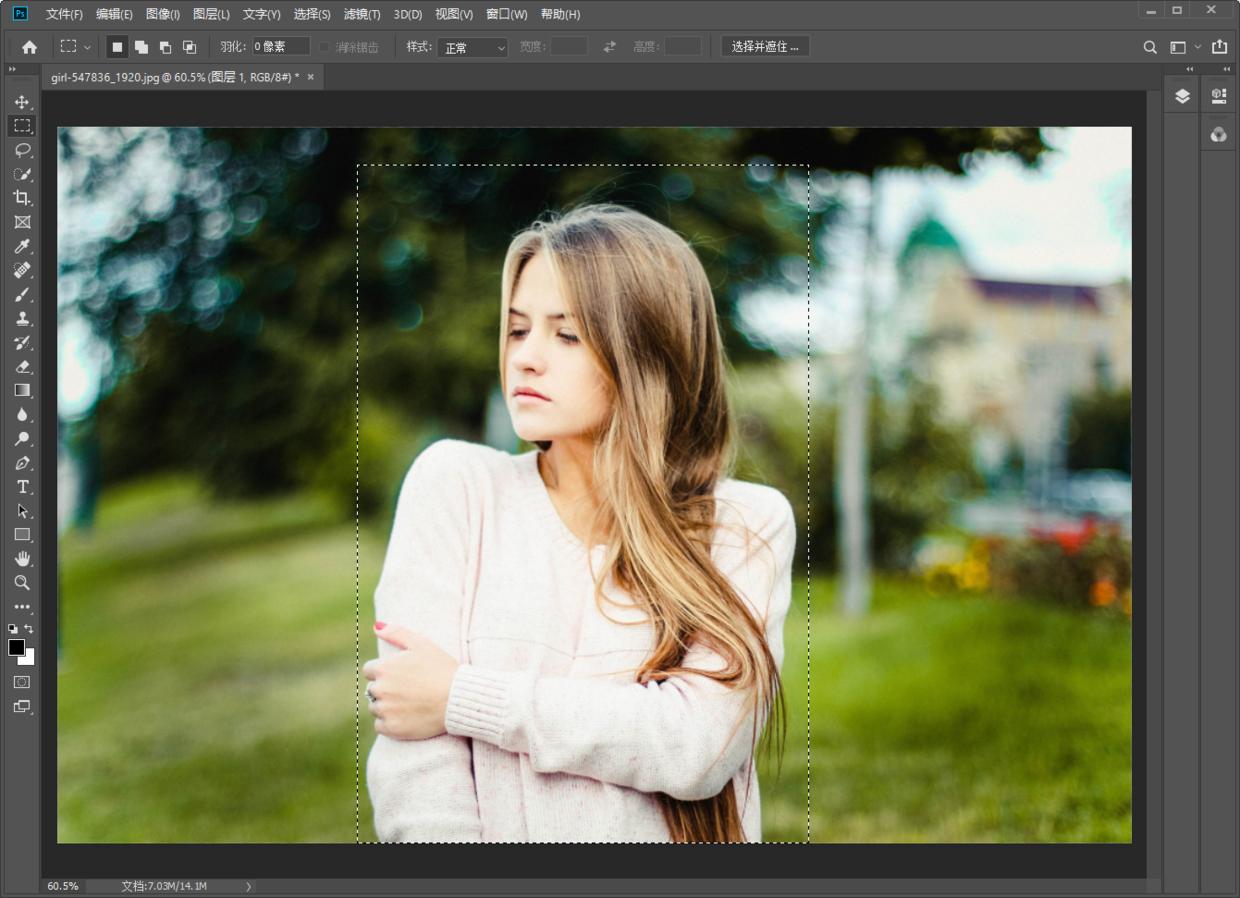
Task: Select the Lasso tool
Action: [x=22, y=150]
